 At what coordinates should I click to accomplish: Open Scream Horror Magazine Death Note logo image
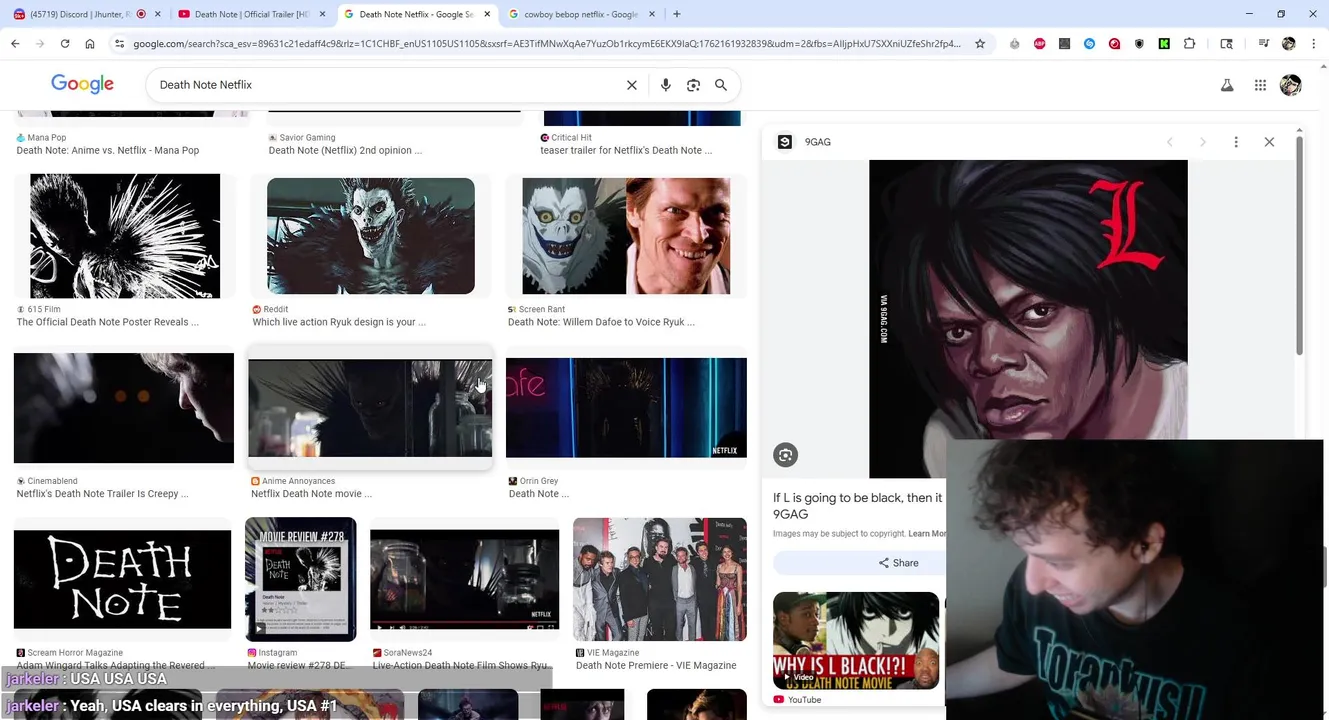click(x=122, y=579)
